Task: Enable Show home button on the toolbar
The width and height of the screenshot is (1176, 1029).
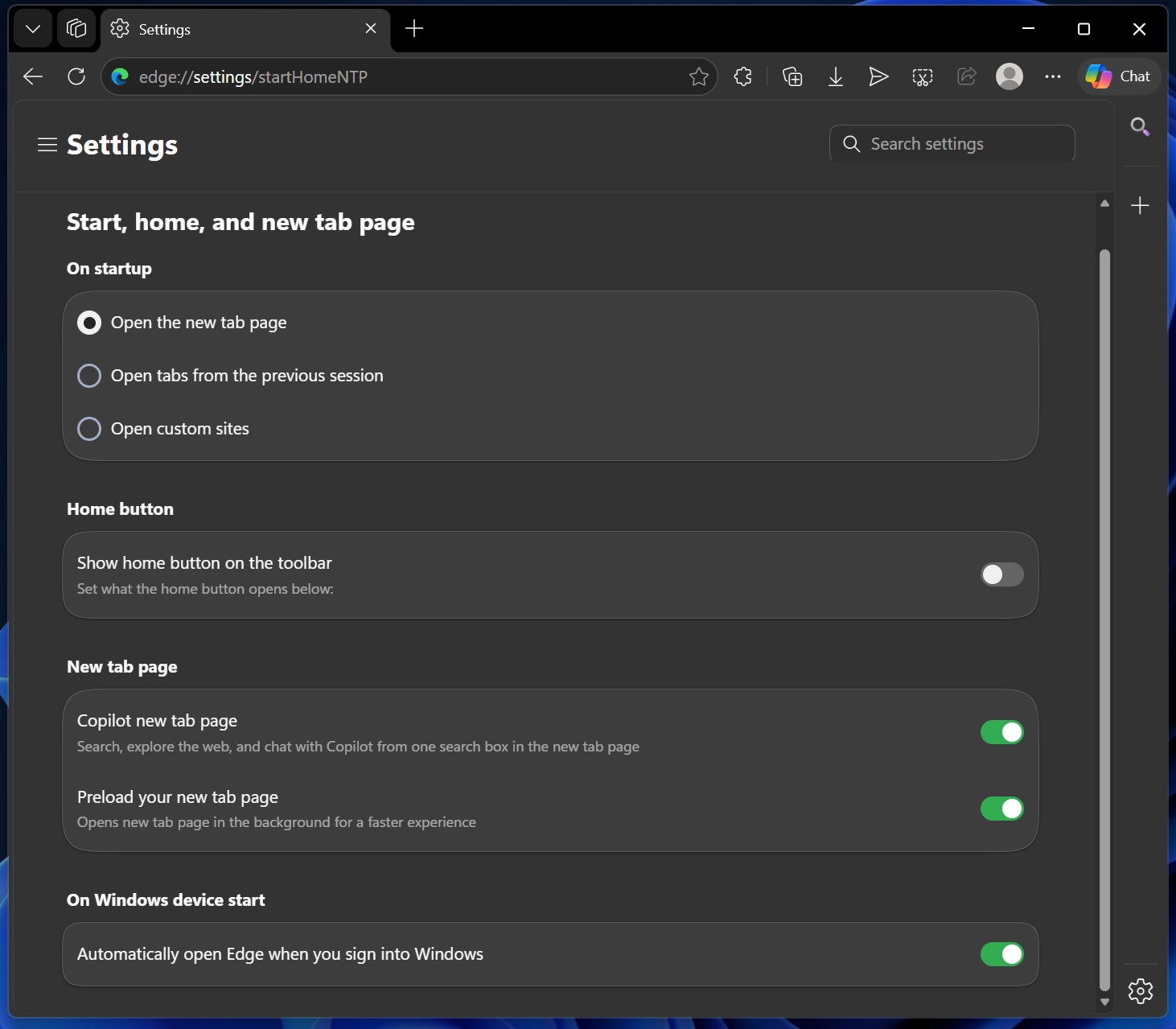Action: 1001,574
